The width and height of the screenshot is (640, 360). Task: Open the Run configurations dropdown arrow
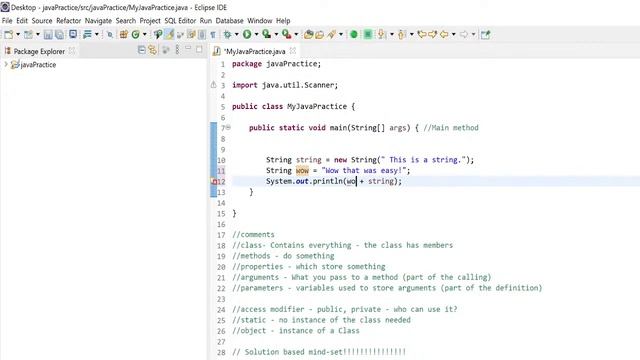click(x=256, y=35)
